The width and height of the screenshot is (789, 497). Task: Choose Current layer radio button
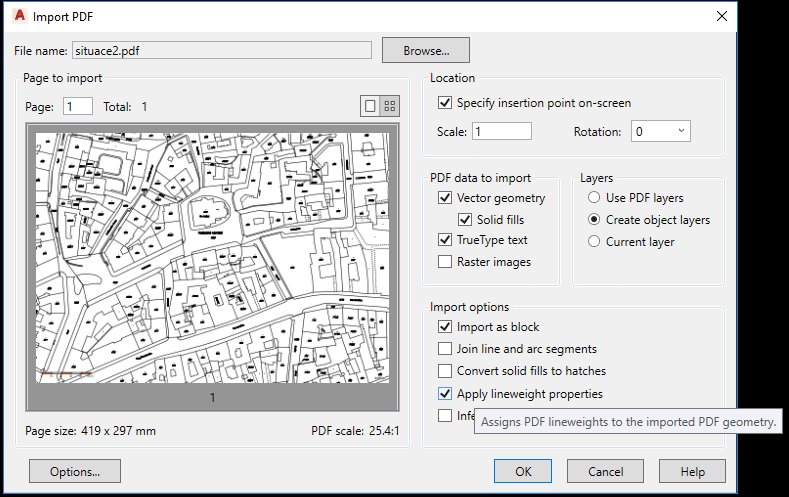[x=594, y=242]
